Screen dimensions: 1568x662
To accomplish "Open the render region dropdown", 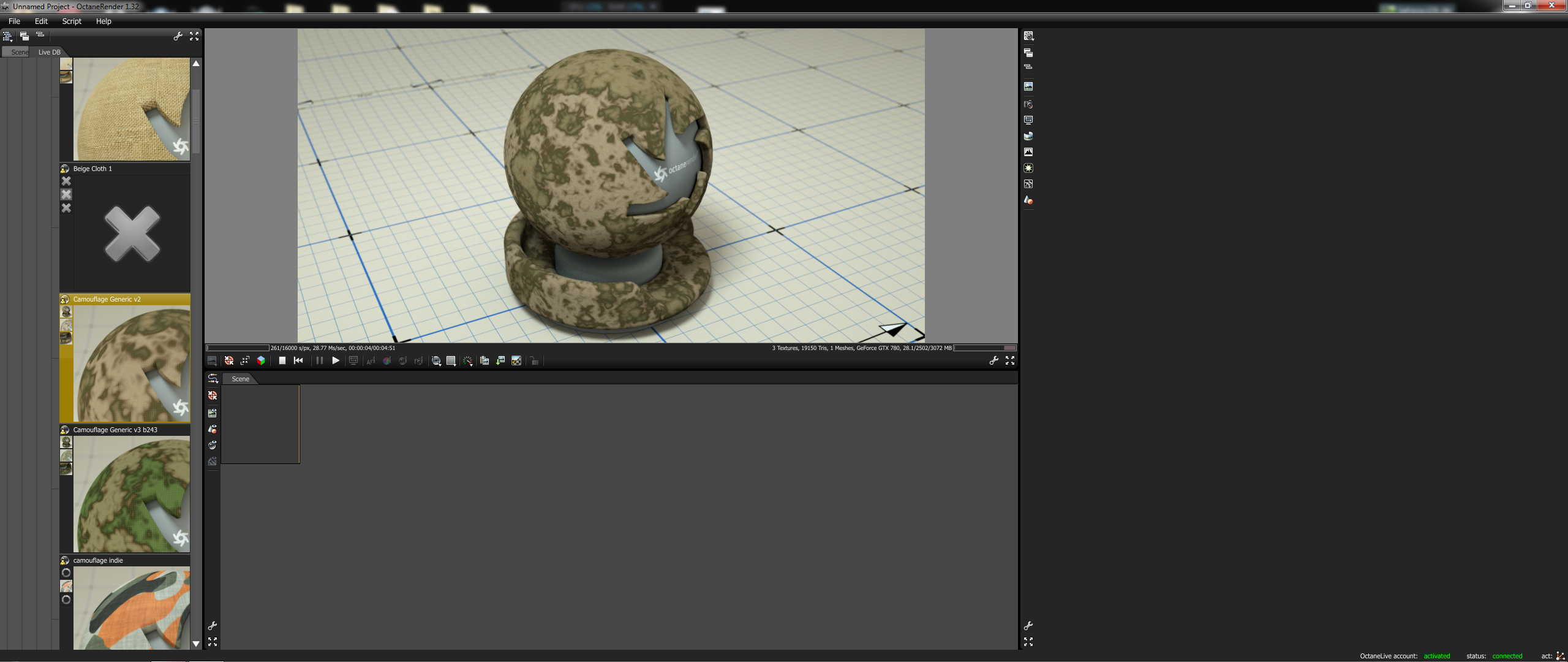I will [x=437, y=361].
